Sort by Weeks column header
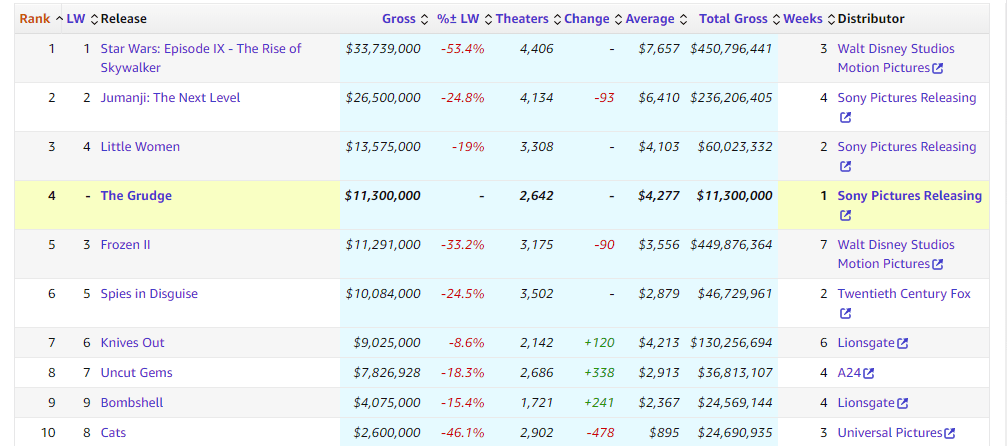The image size is (1007, 446). [803, 19]
